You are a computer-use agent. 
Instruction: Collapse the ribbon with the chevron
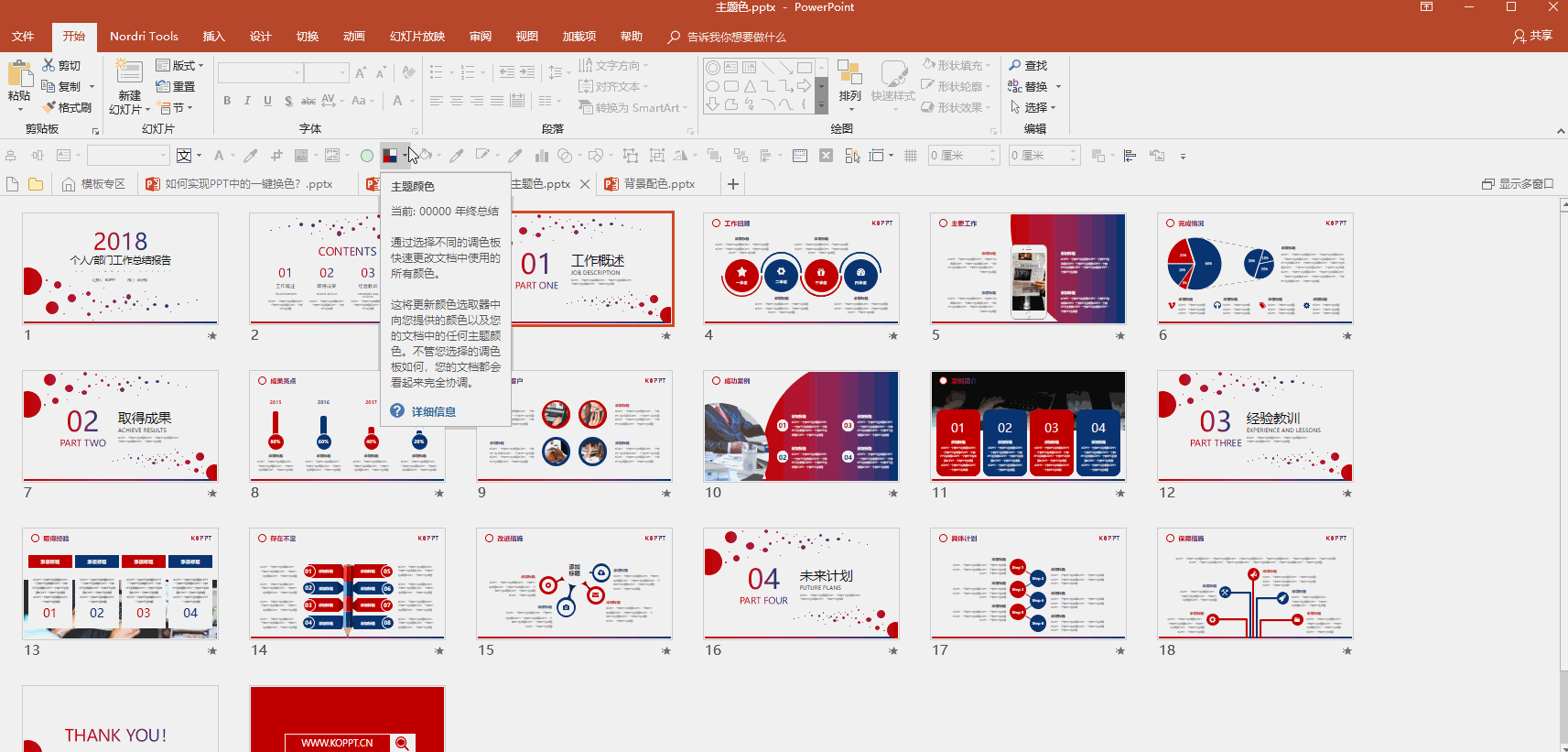(1561, 132)
